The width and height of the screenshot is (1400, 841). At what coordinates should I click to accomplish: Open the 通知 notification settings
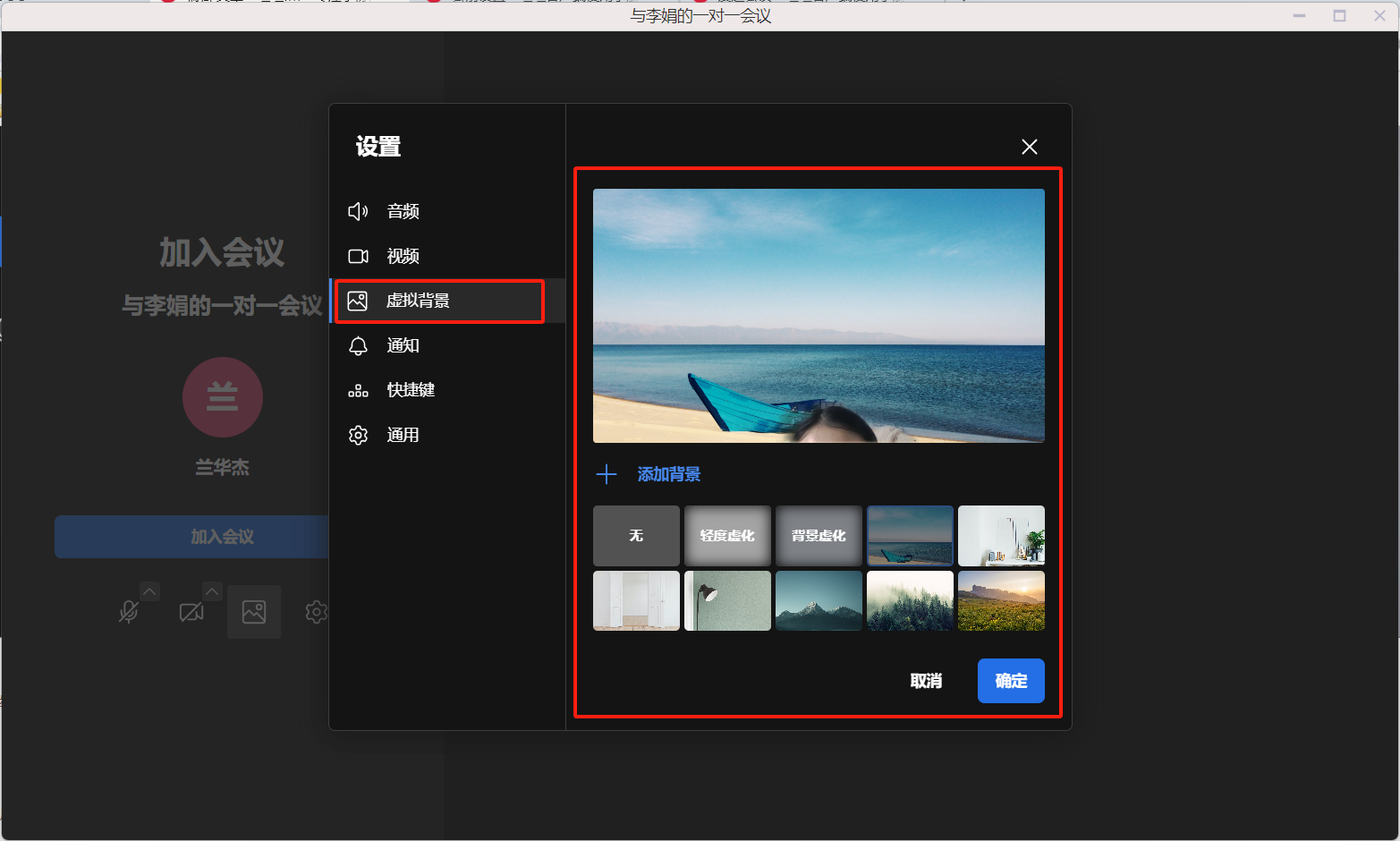(403, 345)
